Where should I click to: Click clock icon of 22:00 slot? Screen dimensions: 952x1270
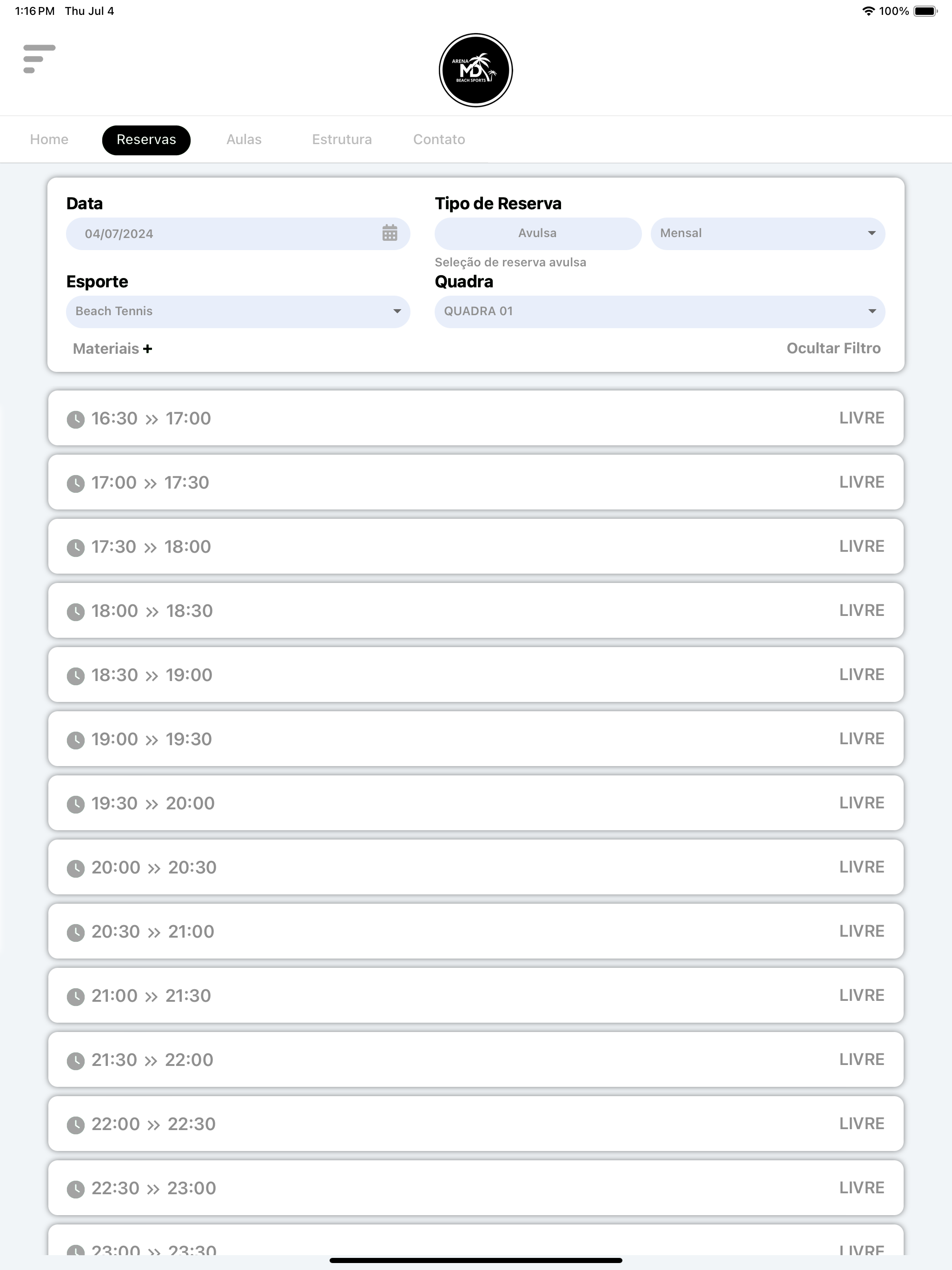click(x=76, y=1125)
